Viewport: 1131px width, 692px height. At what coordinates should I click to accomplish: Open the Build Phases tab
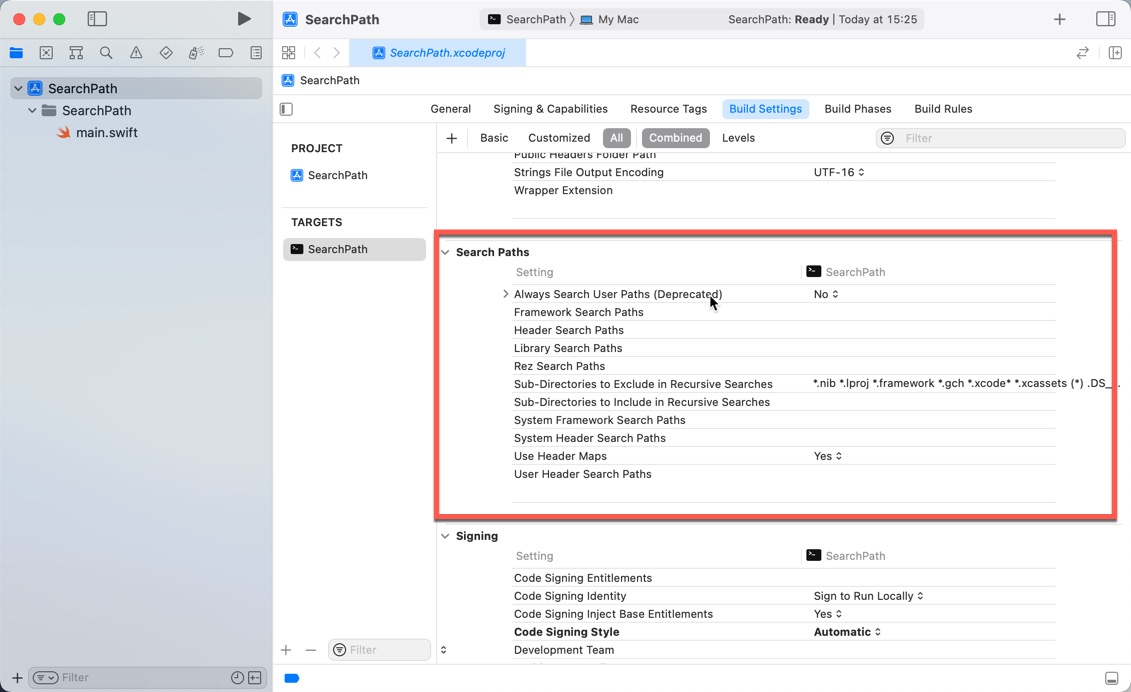click(x=858, y=109)
